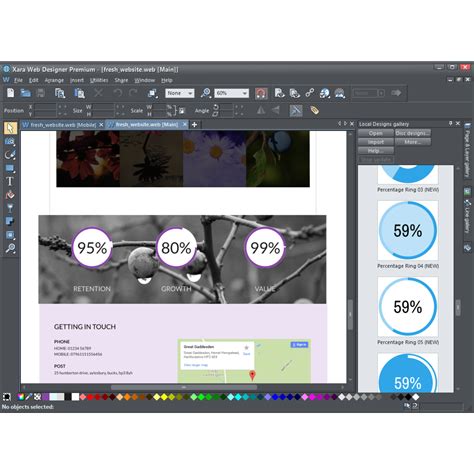Image resolution: width=474 pixels, height=474 pixels.
Task: Click the Undo arrow icon
Action: point(118,93)
